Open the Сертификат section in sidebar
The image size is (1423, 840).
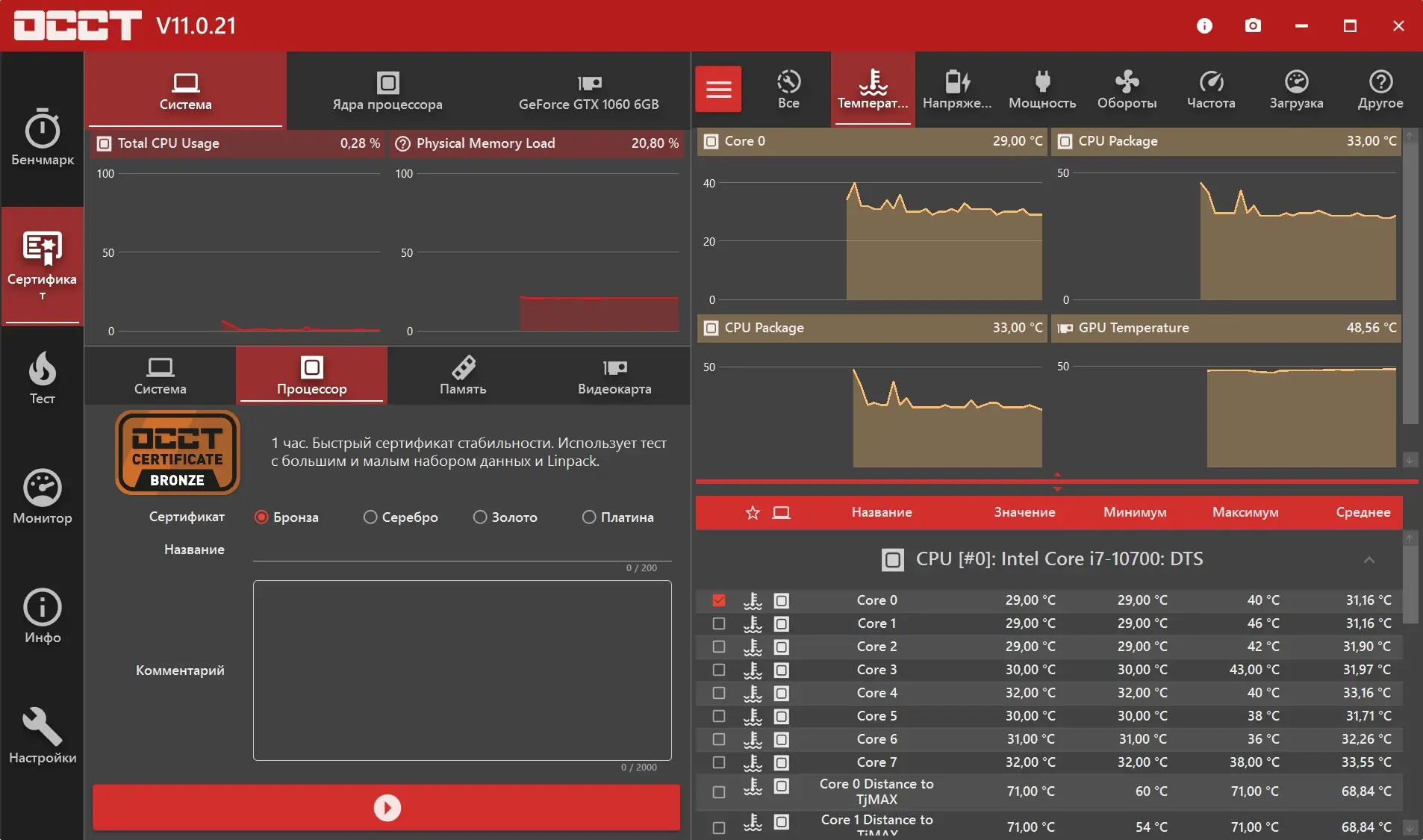42,265
